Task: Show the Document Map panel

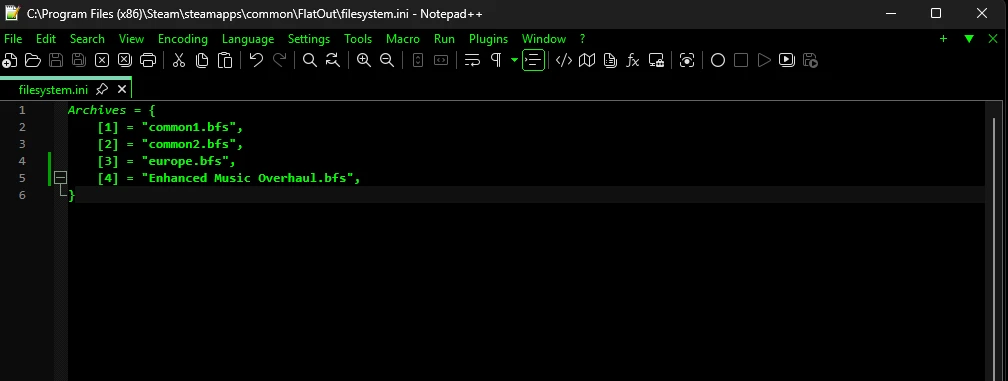Action: click(x=587, y=60)
